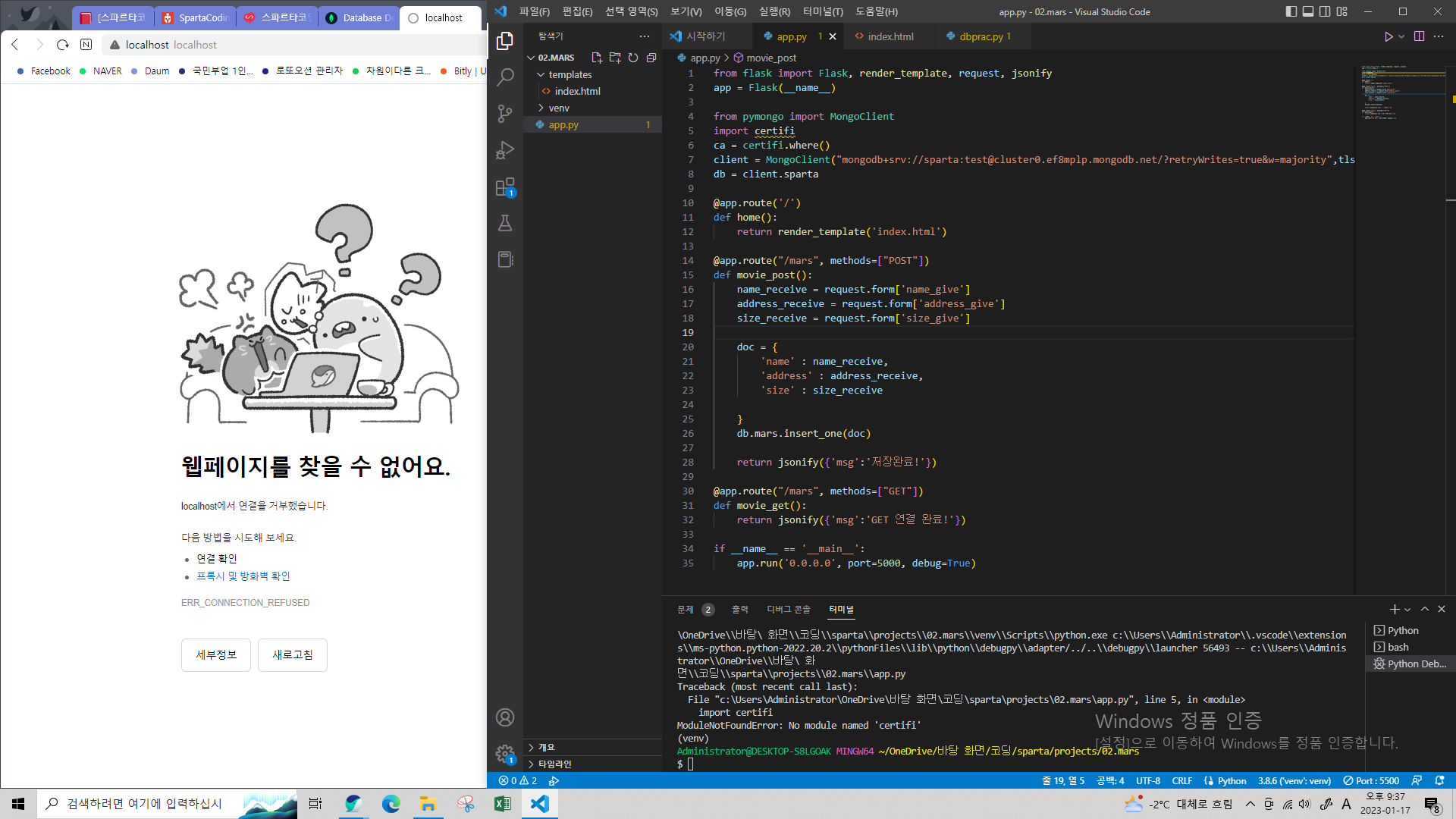Open the Accounts menu in activity bar
This screenshot has height=819, width=1456.
(505, 717)
